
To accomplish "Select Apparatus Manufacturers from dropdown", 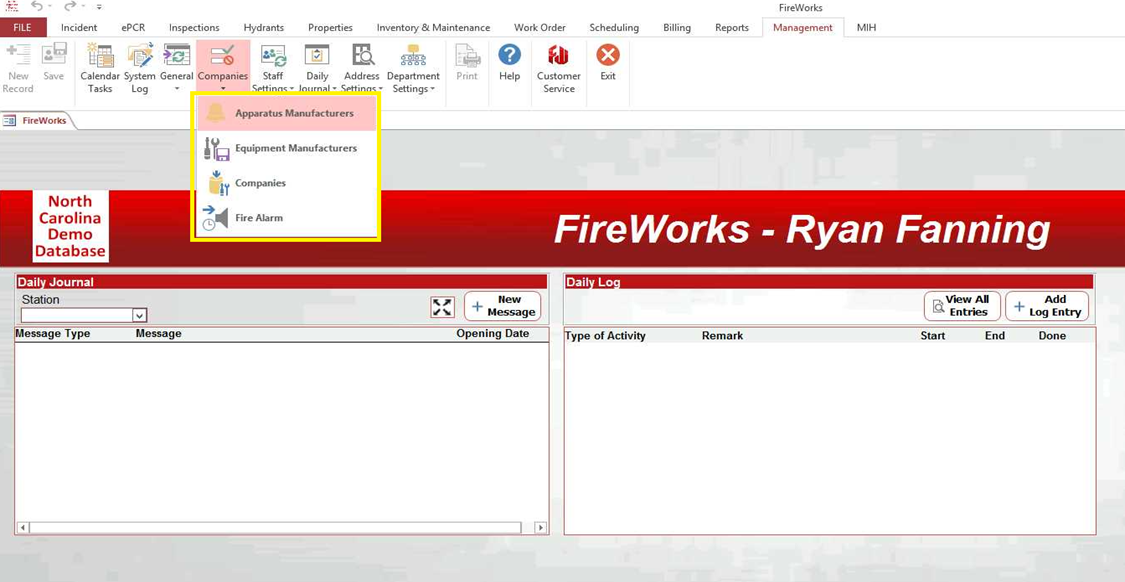I will [x=286, y=113].
